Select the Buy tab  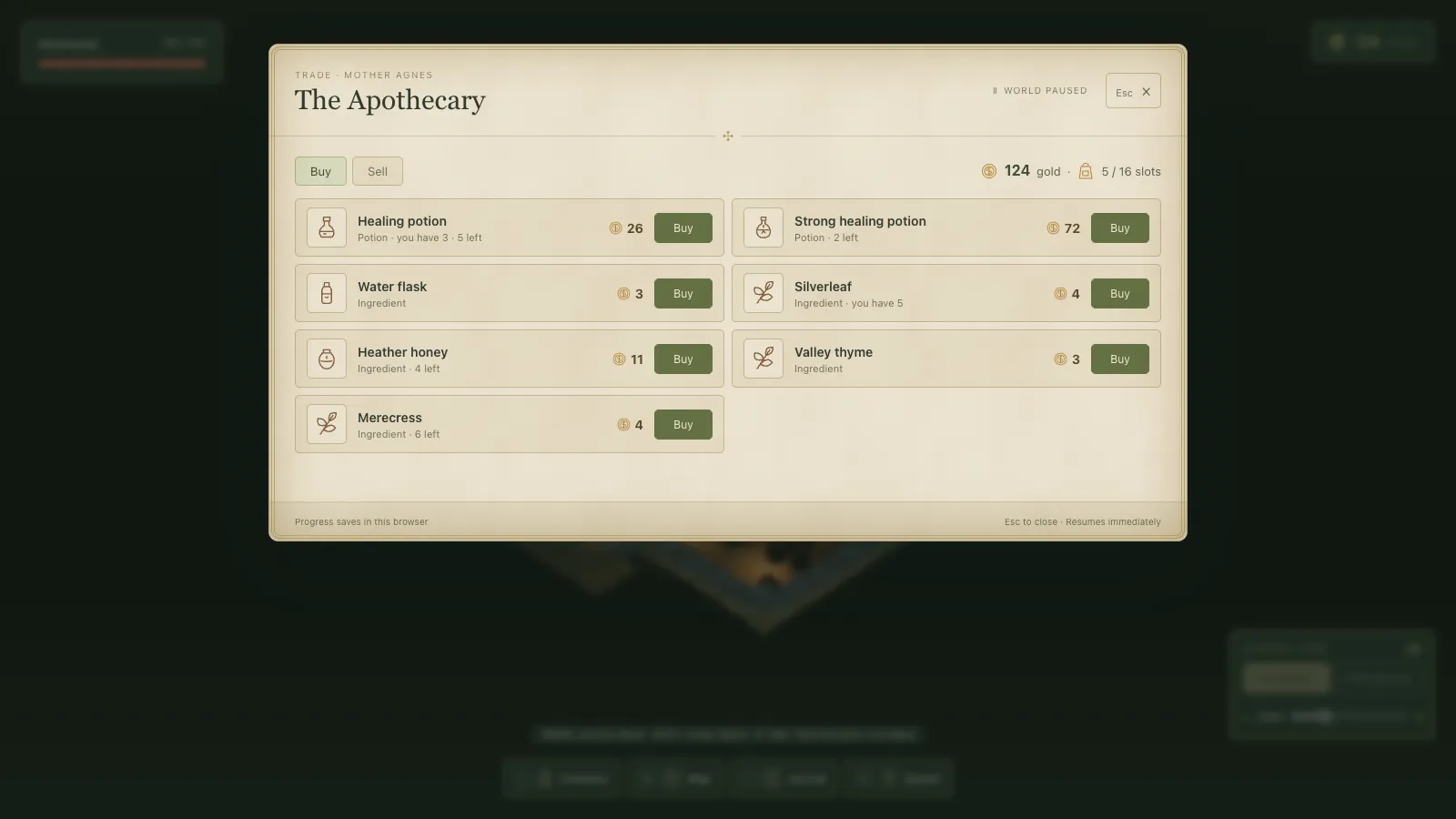point(320,171)
